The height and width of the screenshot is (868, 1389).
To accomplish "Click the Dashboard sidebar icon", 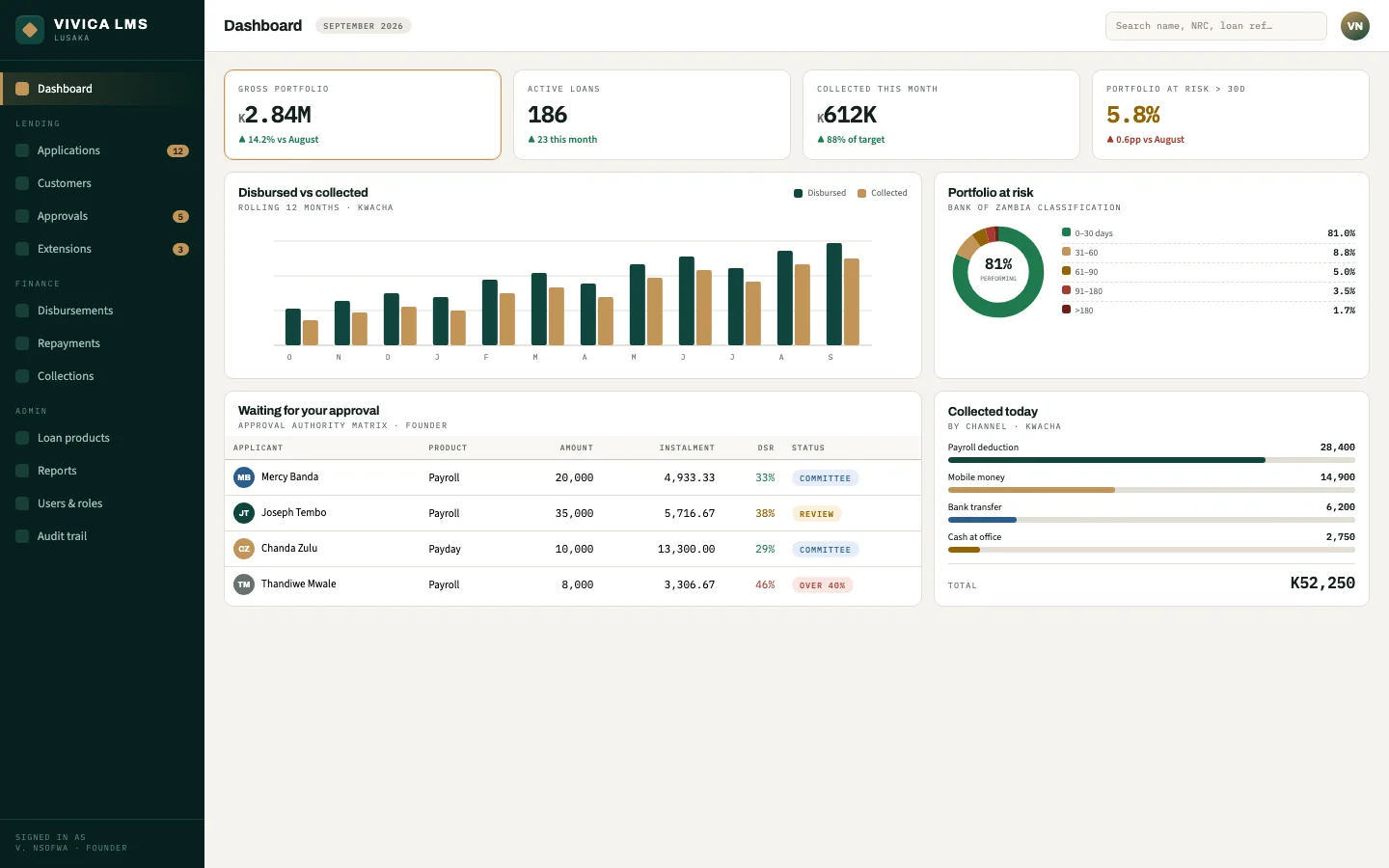I will pos(22,89).
